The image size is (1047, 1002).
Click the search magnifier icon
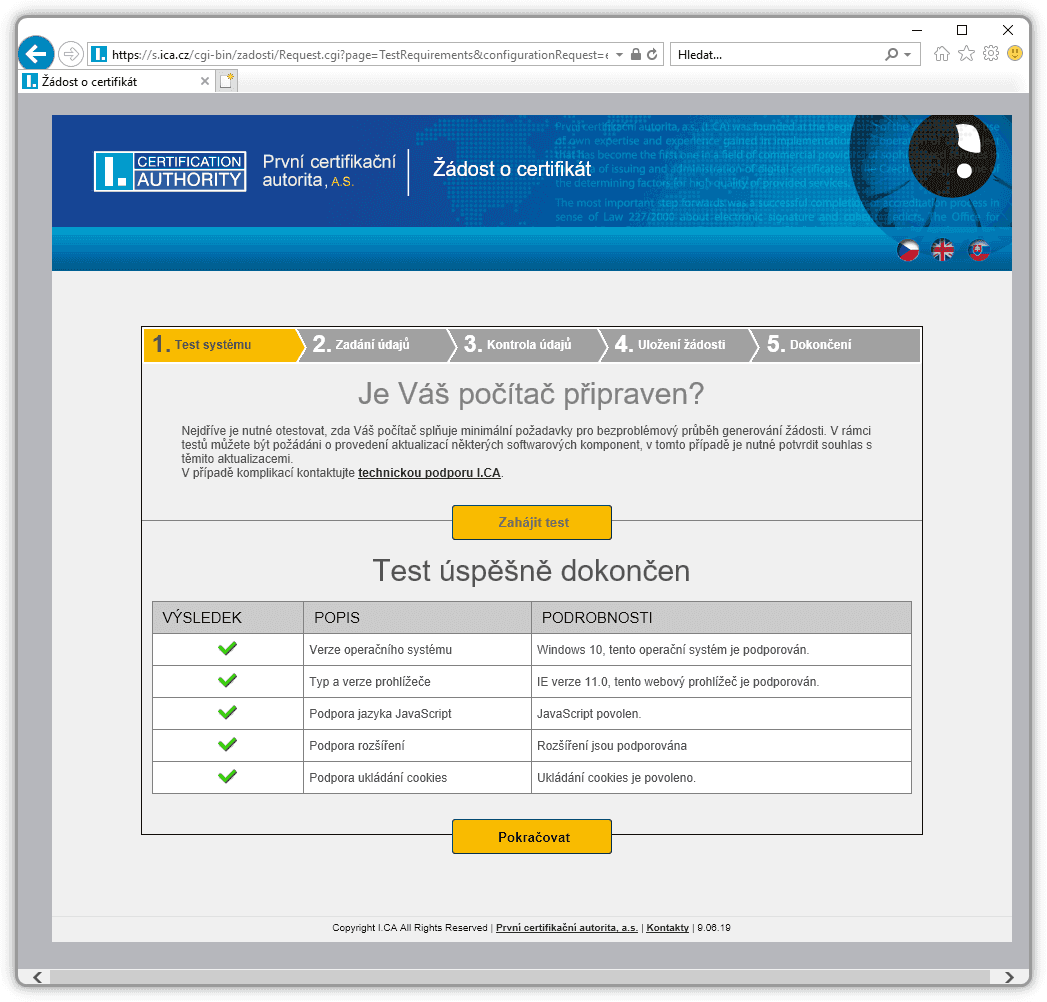(x=891, y=54)
